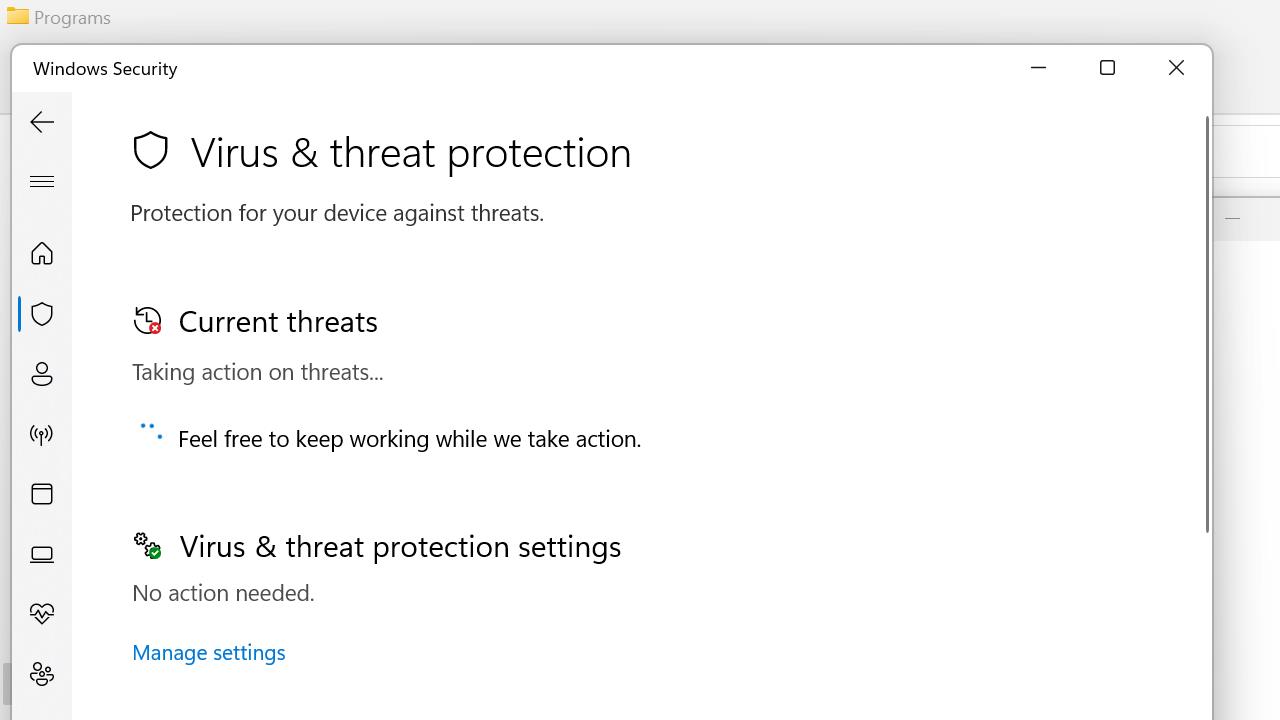The width and height of the screenshot is (1280, 720).
Task: Click the protection settings gears icon
Action: (147, 545)
